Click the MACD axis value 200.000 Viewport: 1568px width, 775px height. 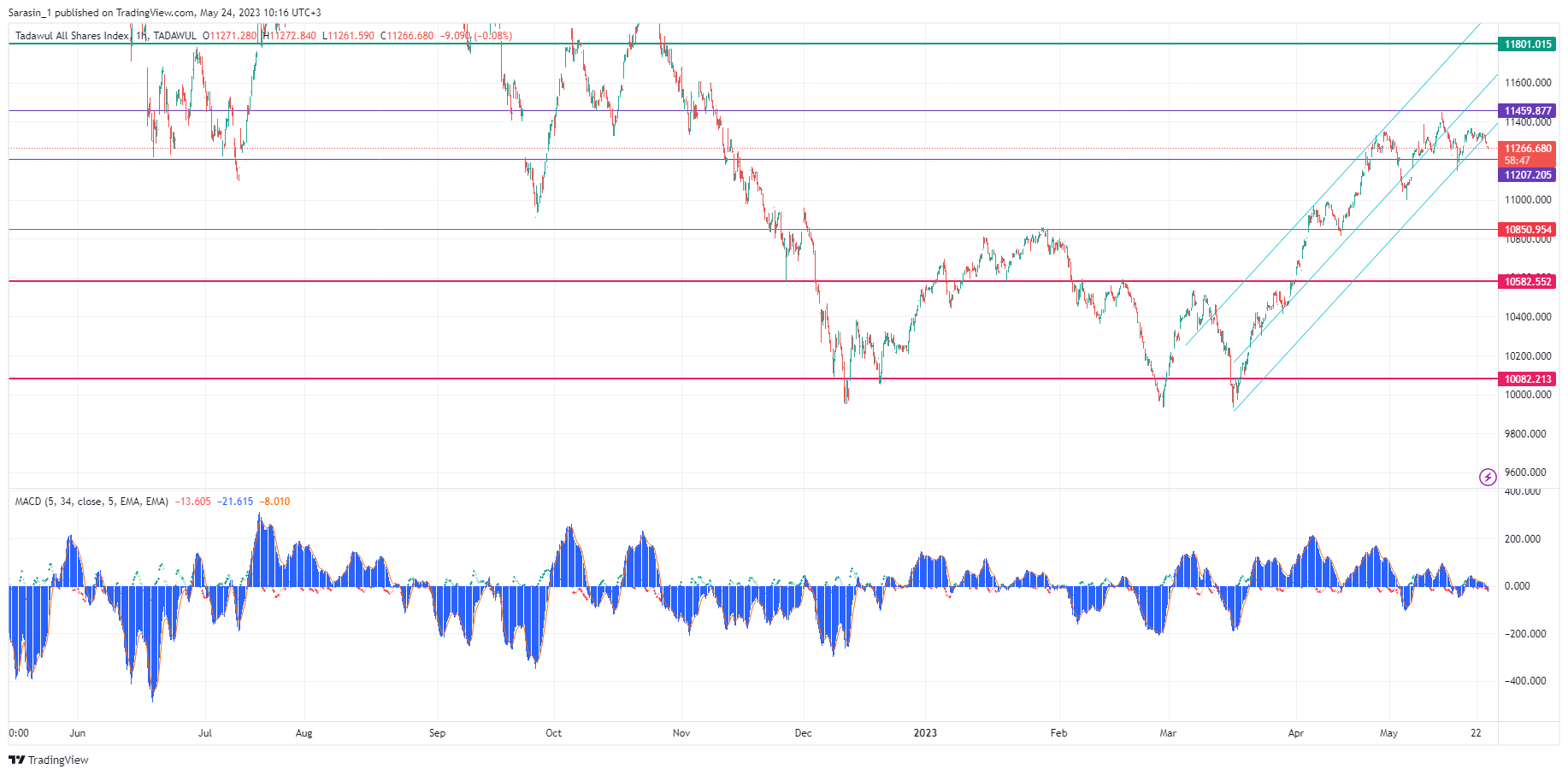tap(1523, 539)
